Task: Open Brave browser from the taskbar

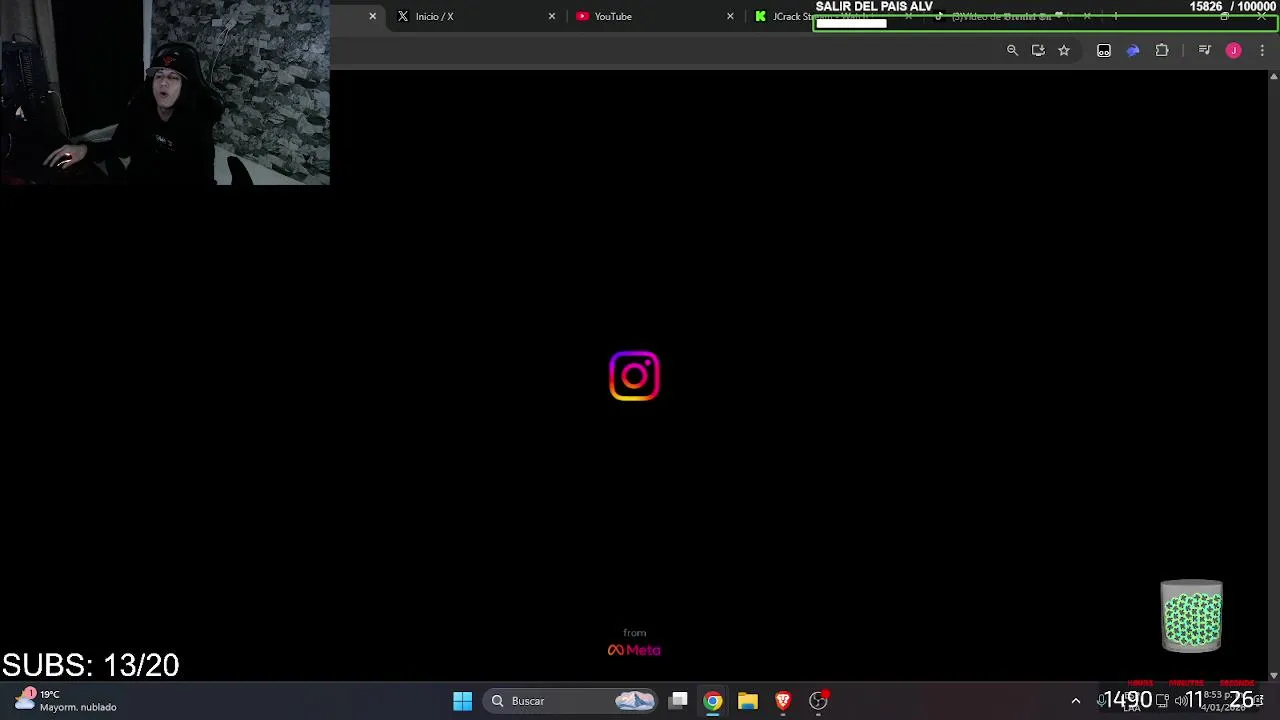Action: (783, 701)
